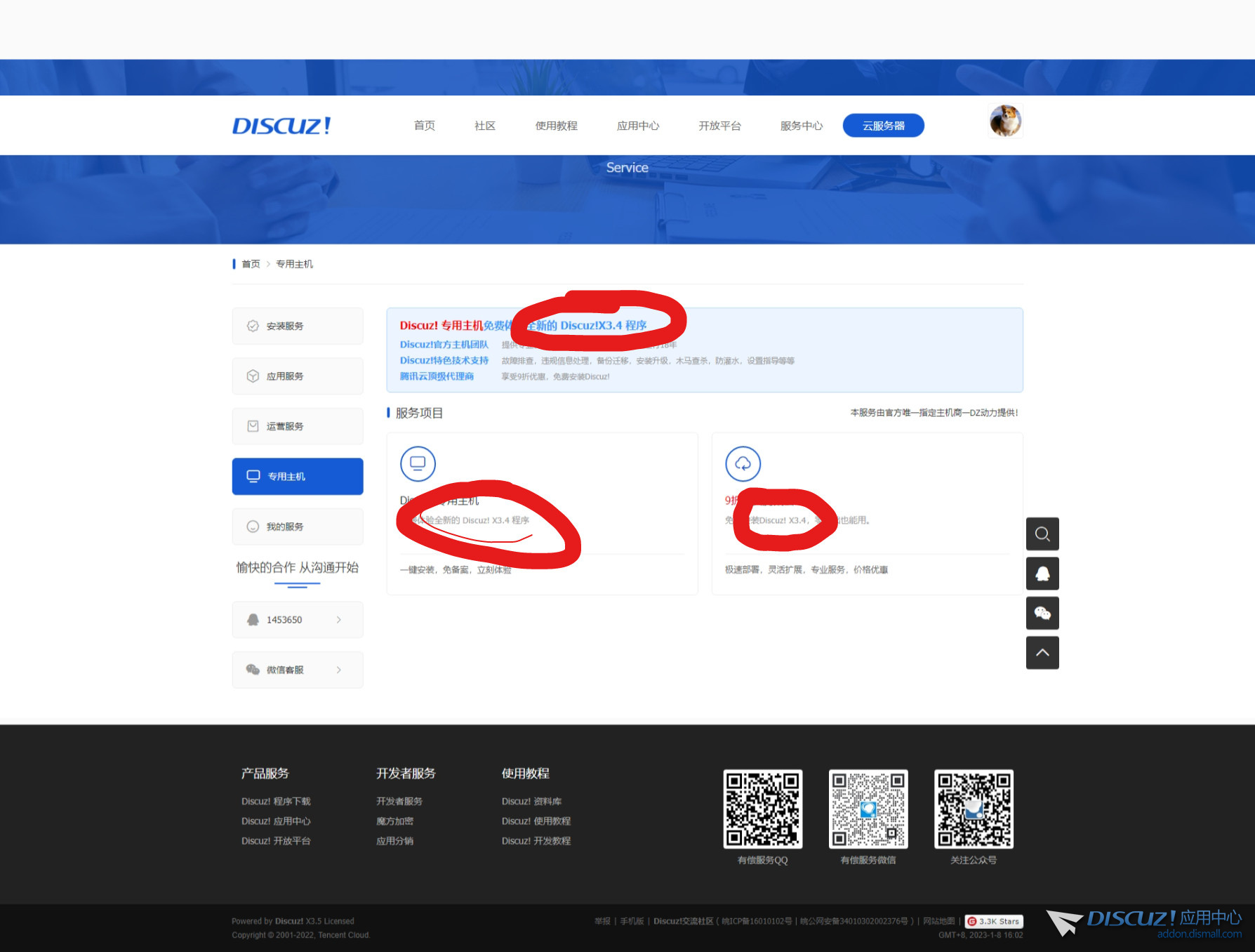The height and width of the screenshot is (952, 1255).
Task: Open 魔方加密 footer link
Action: pos(394,821)
